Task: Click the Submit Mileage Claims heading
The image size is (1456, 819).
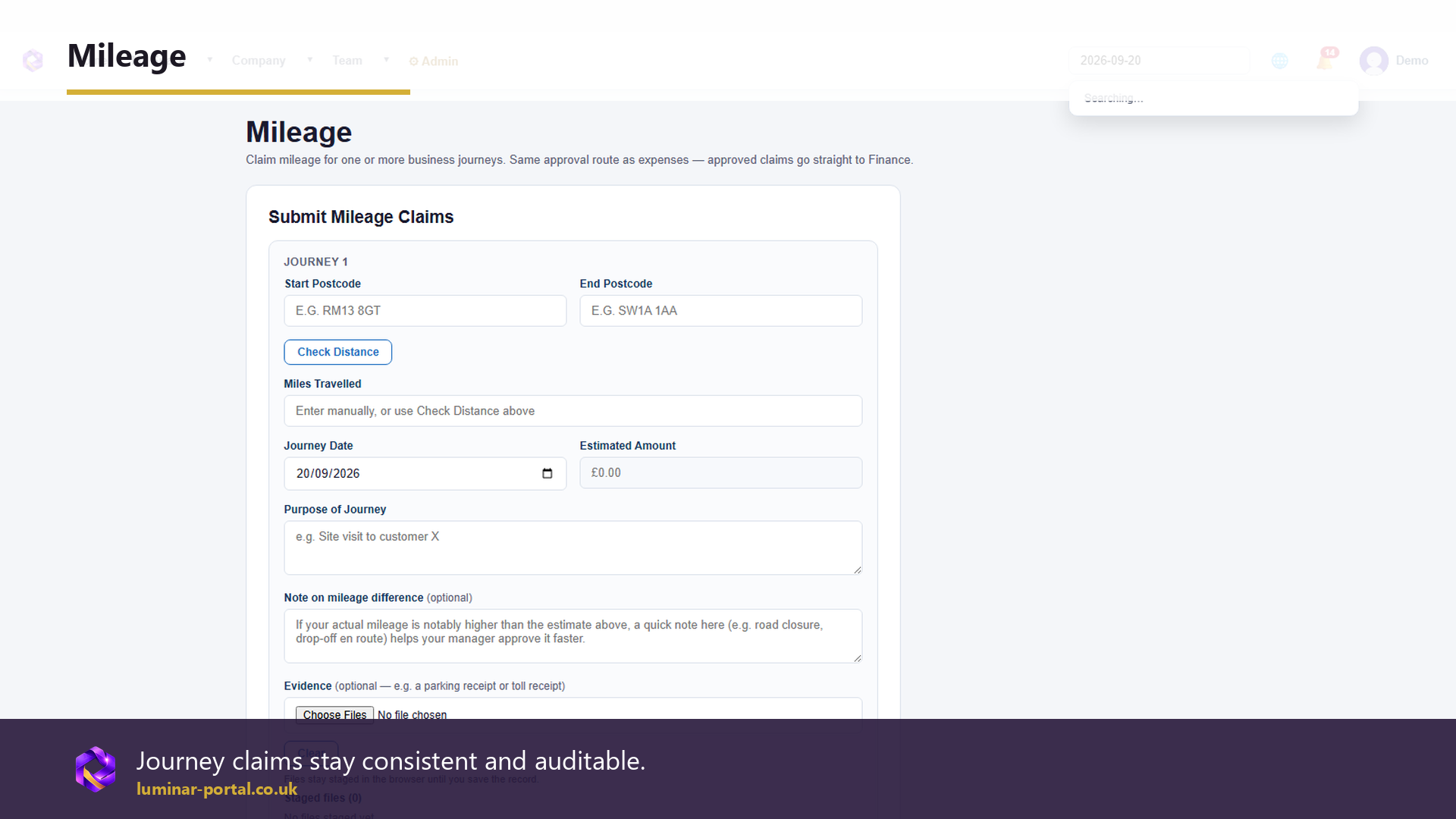Action: pyautogui.click(x=361, y=217)
